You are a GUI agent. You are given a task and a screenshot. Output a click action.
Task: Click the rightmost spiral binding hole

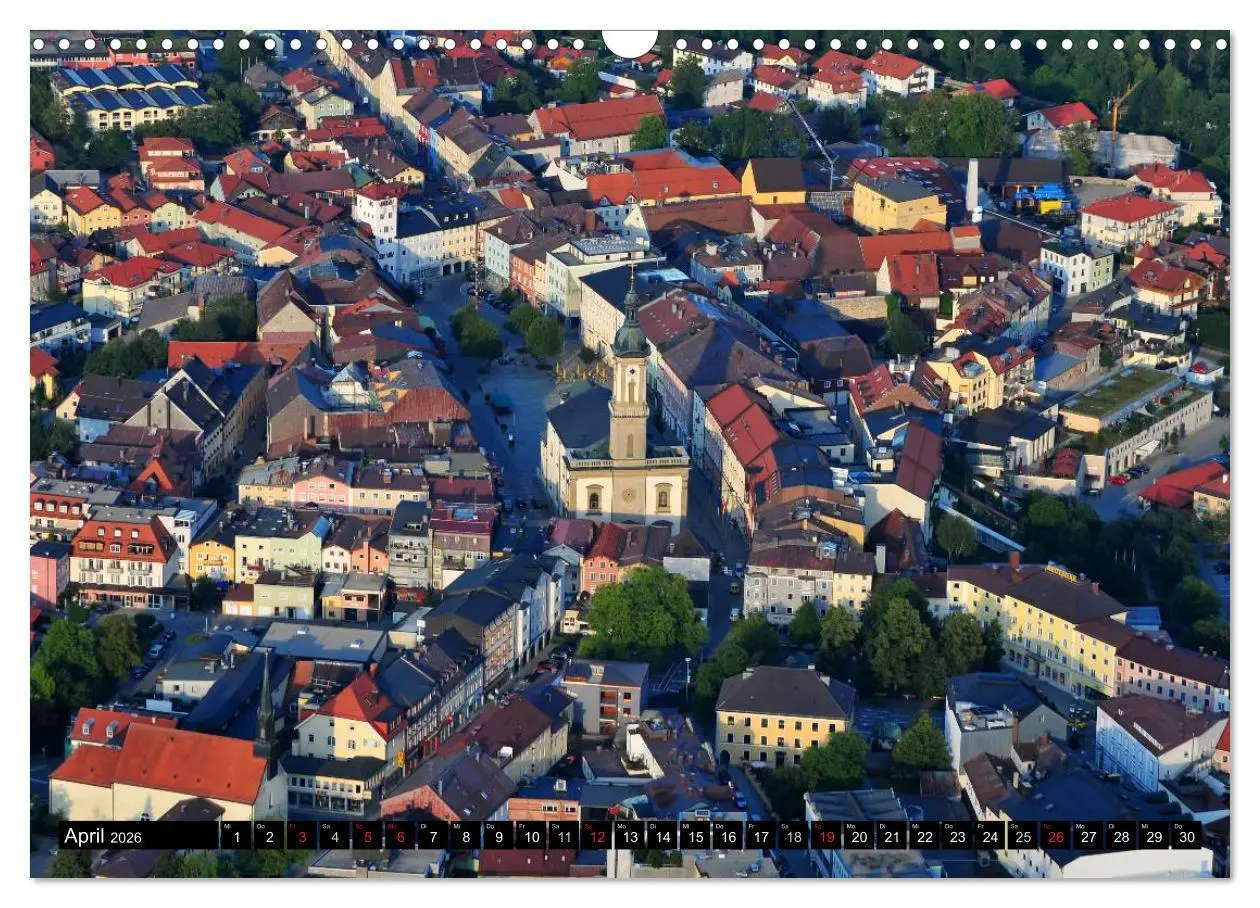(1221, 44)
